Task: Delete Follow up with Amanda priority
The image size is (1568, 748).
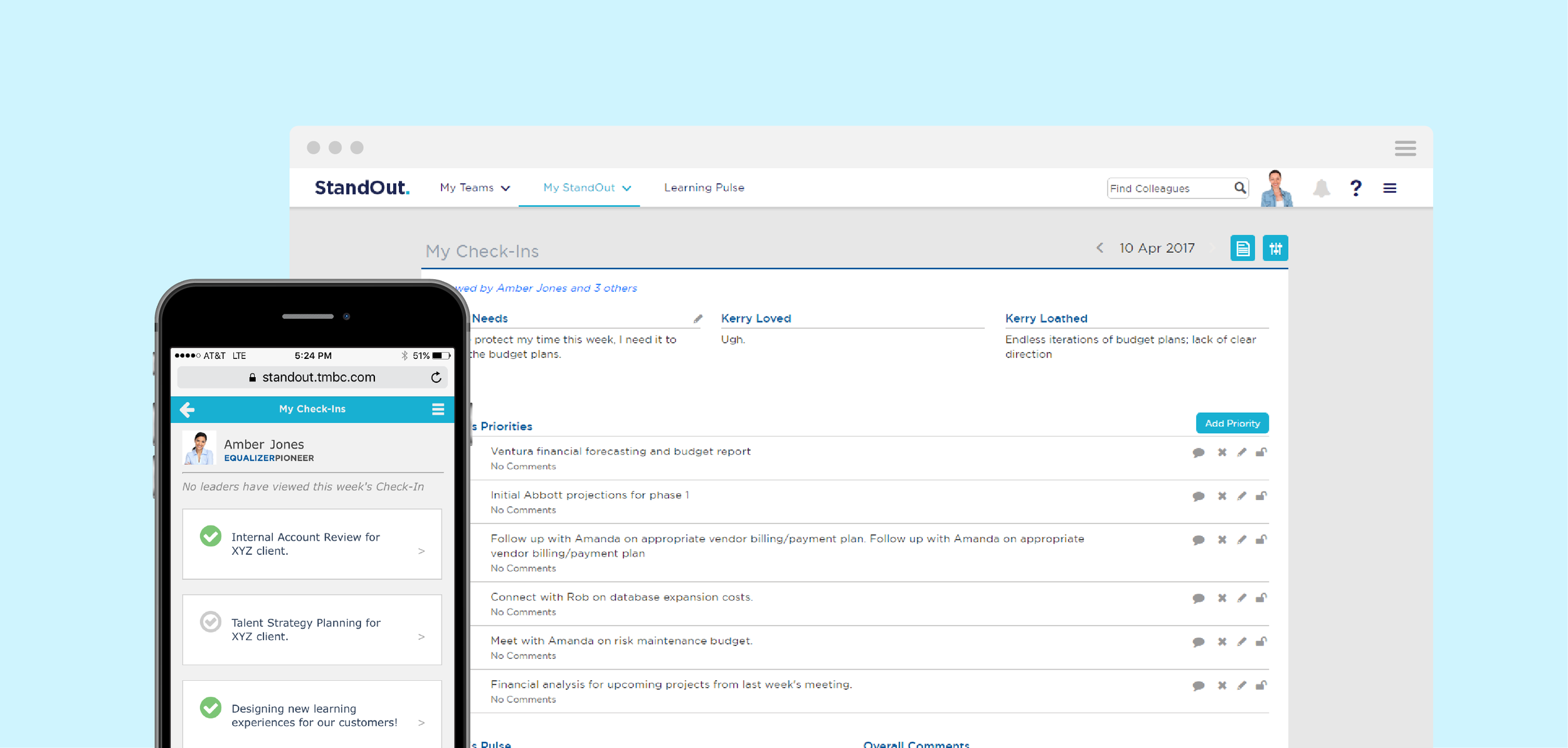Action: (x=1222, y=540)
